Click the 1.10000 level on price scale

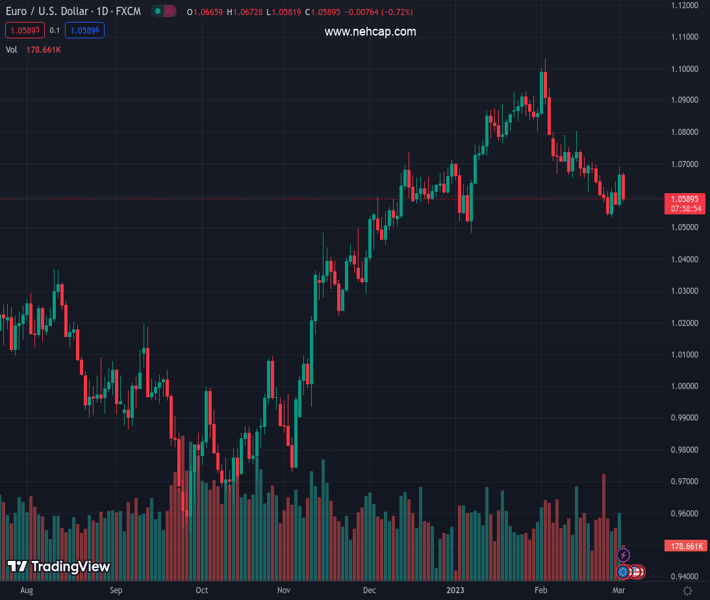[686, 69]
